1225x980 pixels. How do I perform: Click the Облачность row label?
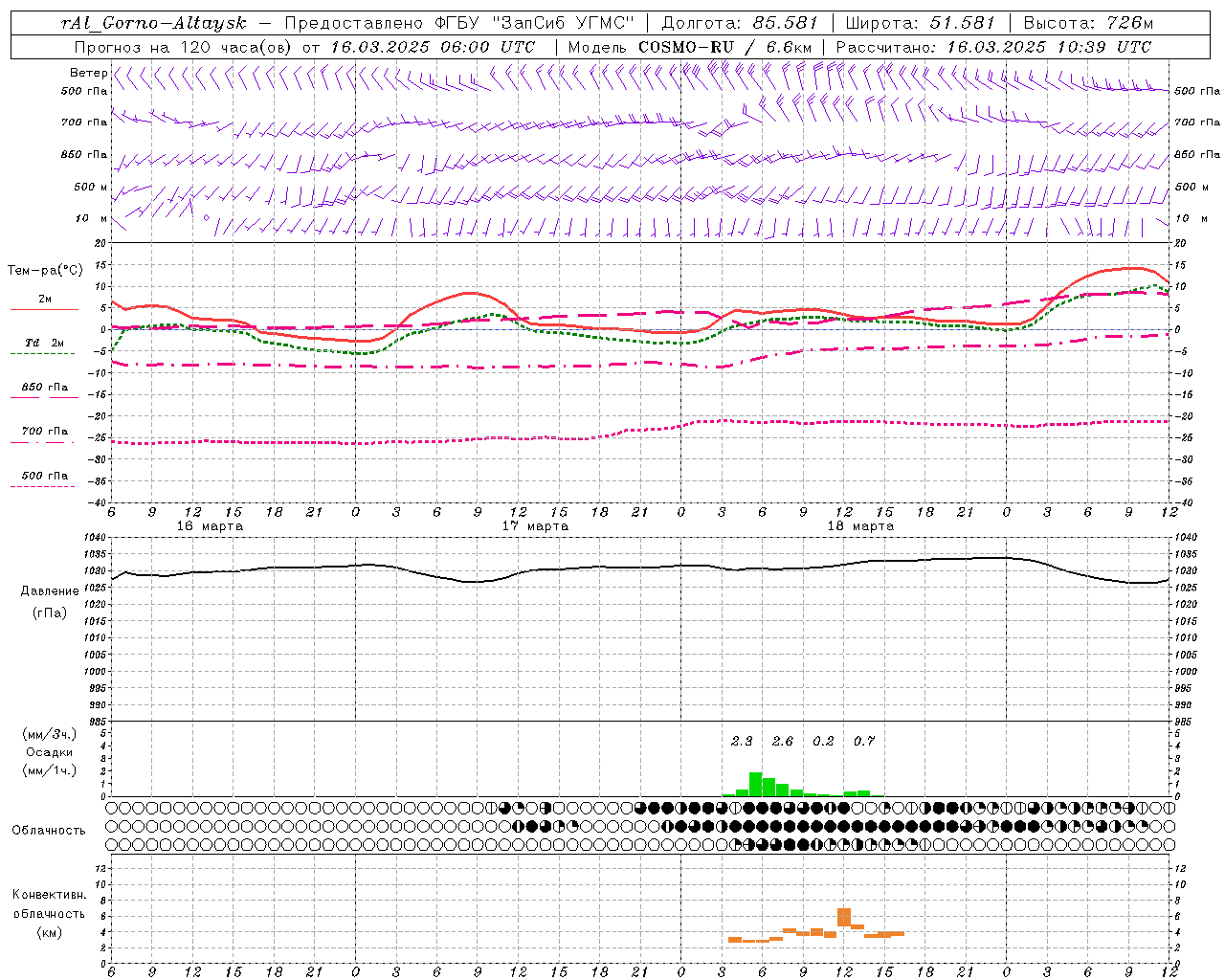[x=49, y=831]
